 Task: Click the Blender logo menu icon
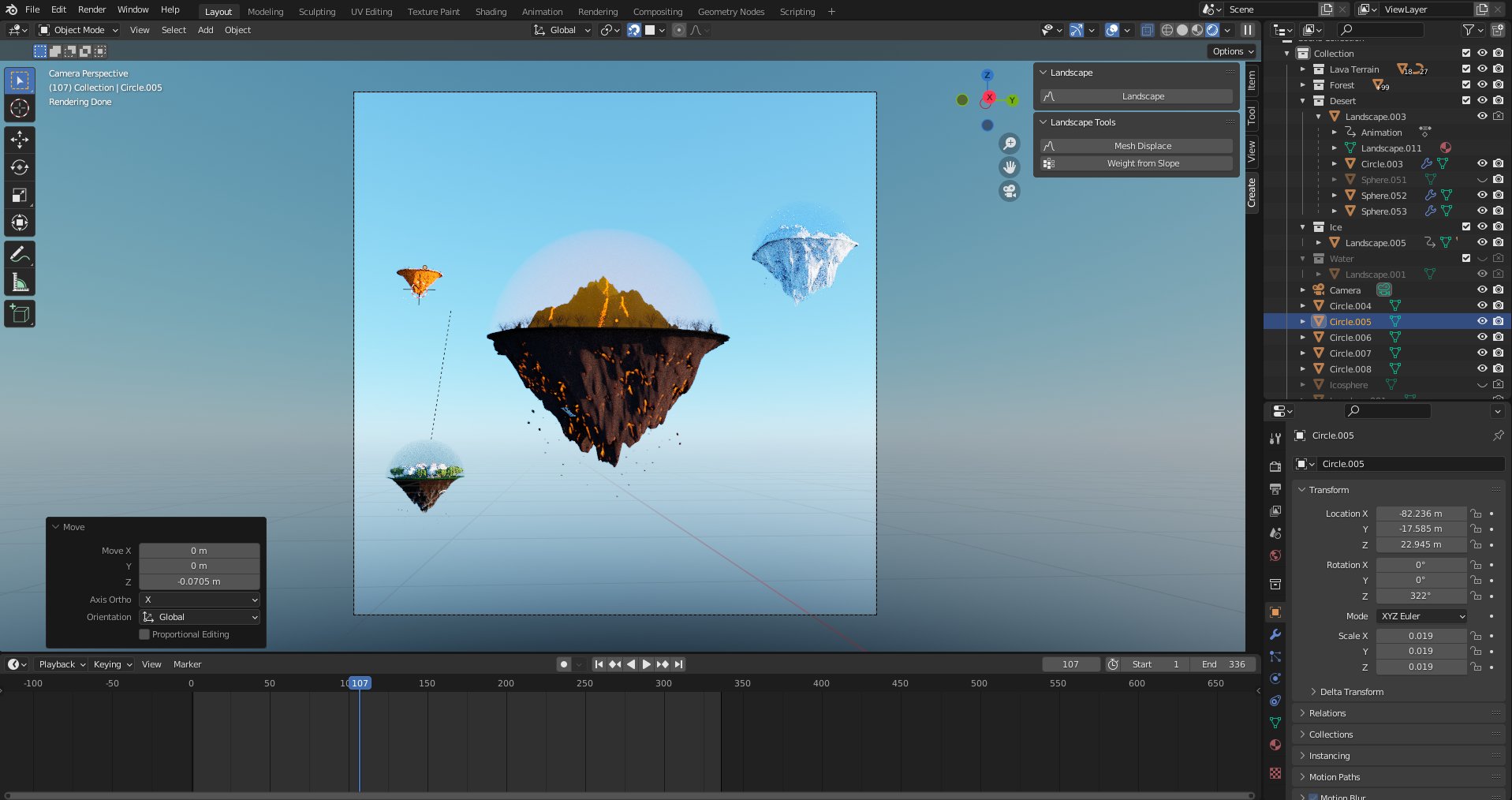tap(11, 9)
